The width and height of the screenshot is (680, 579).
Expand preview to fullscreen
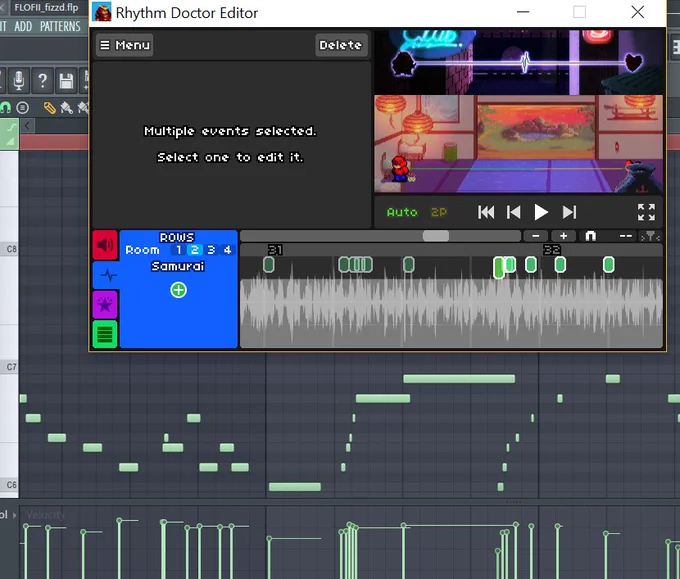click(x=646, y=212)
